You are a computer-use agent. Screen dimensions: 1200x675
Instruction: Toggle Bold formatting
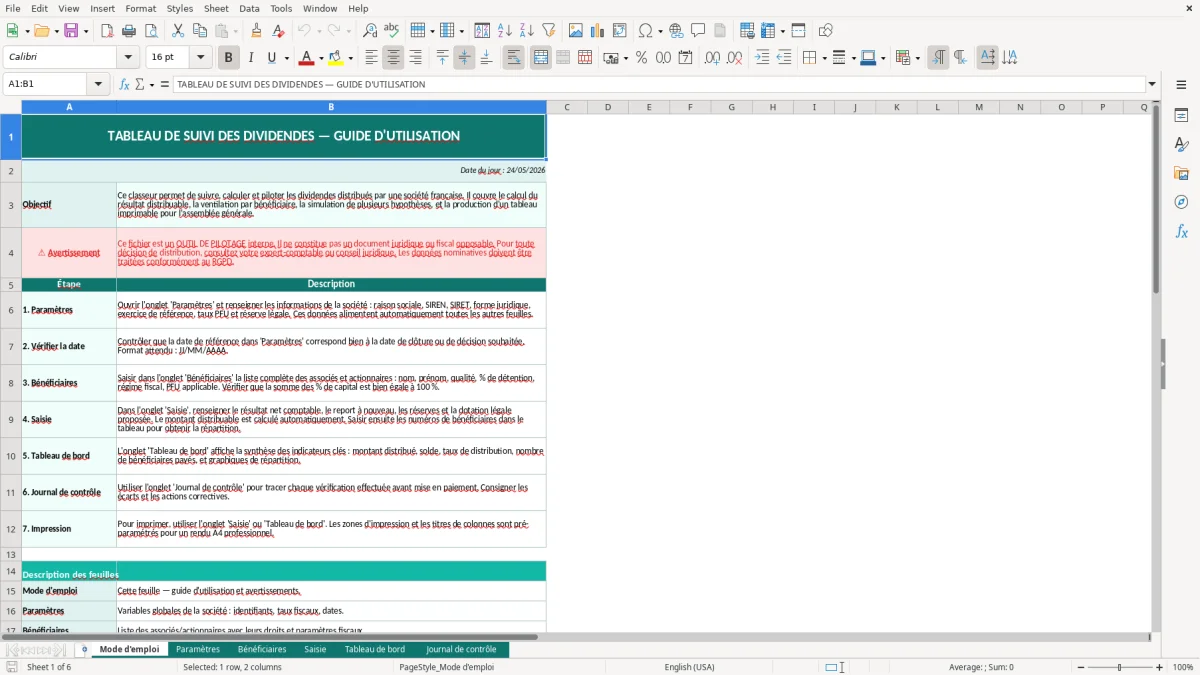pos(229,58)
